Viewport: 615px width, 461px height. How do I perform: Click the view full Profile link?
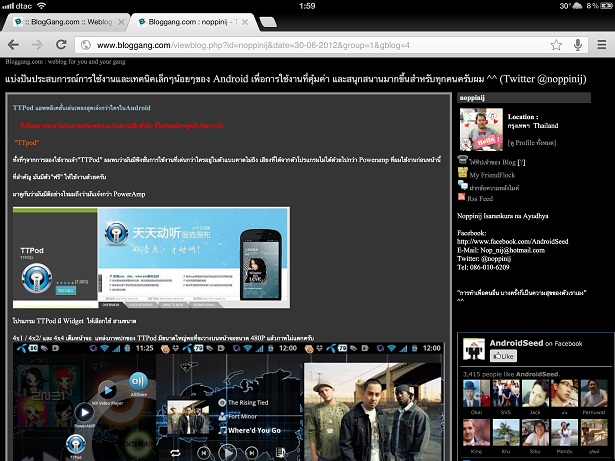(x=532, y=142)
